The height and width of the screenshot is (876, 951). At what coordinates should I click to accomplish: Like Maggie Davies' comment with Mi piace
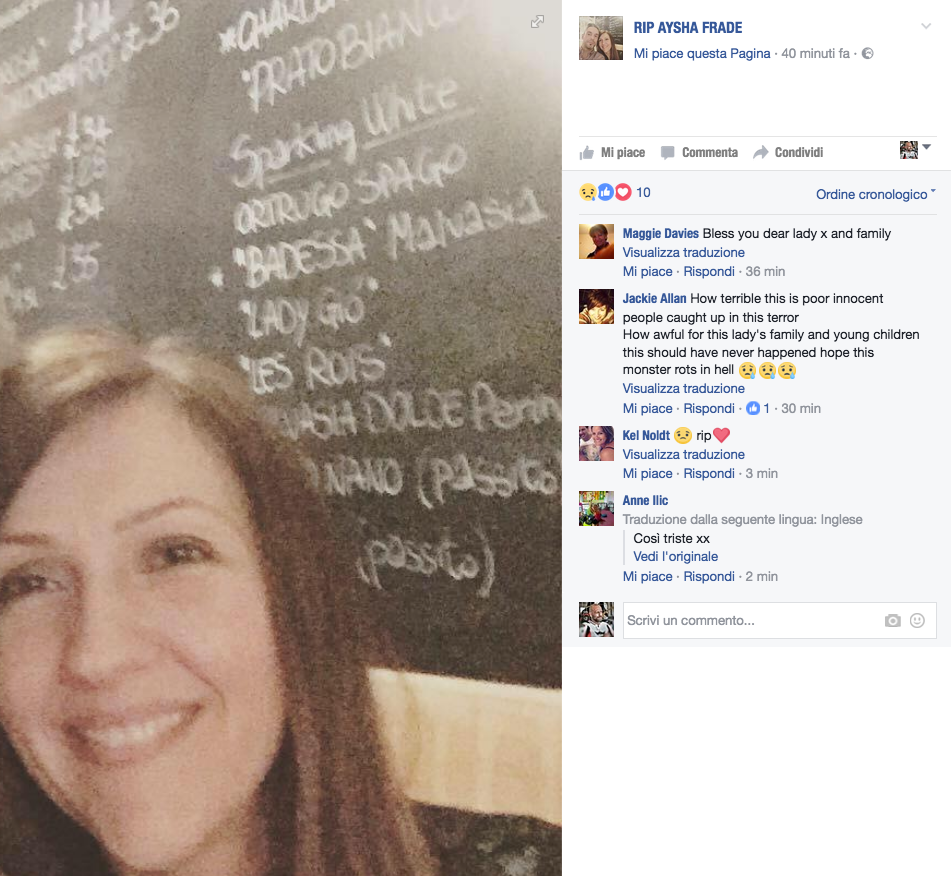click(647, 271)
